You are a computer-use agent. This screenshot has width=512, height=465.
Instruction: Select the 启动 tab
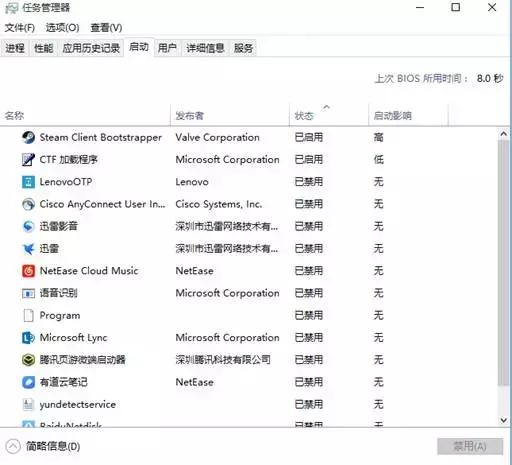click(139, 47)
